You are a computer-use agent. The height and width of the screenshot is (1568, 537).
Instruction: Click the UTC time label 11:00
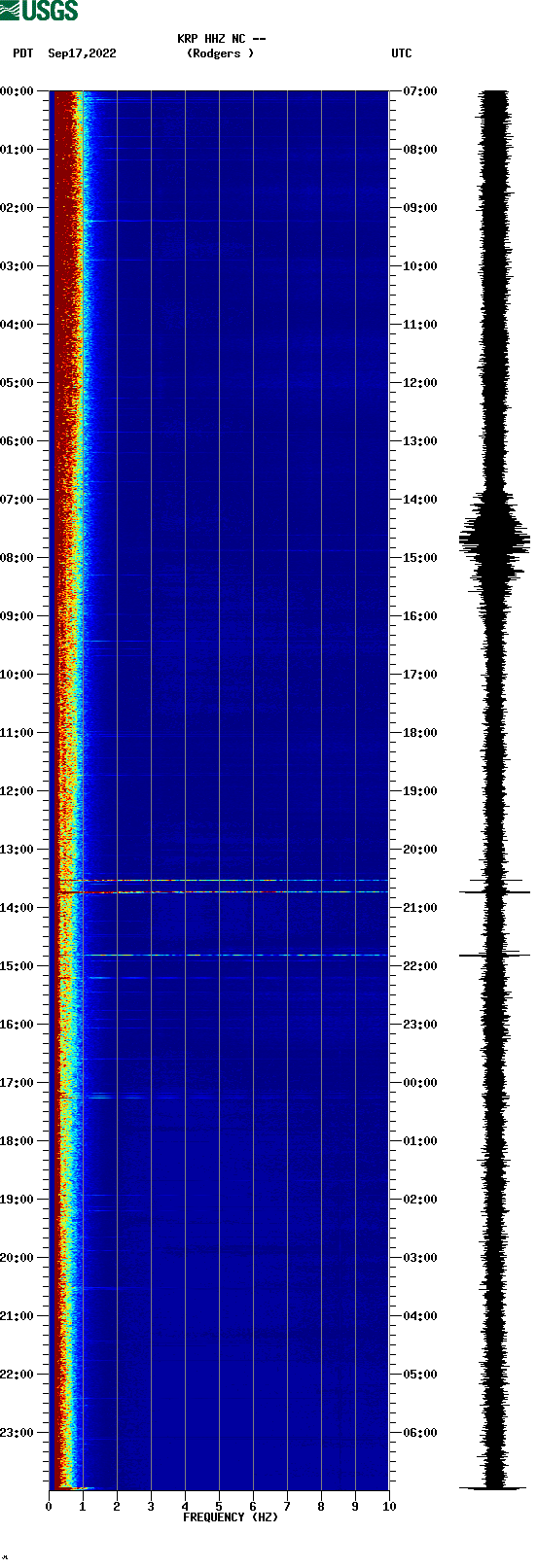click(420, 325)
